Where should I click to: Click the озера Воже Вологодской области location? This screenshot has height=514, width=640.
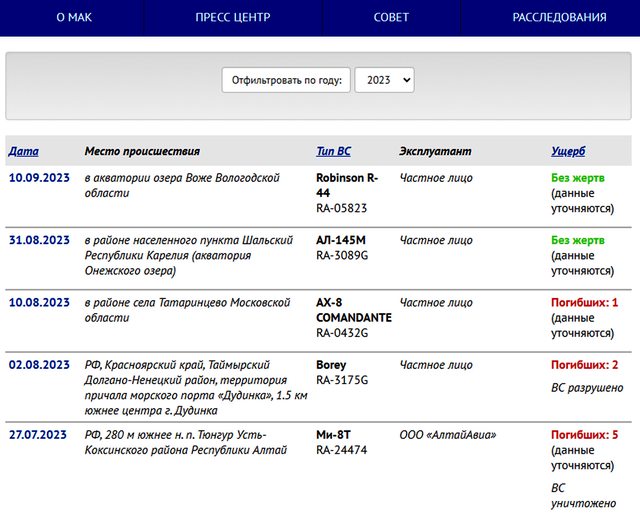[x=182, y=185]
